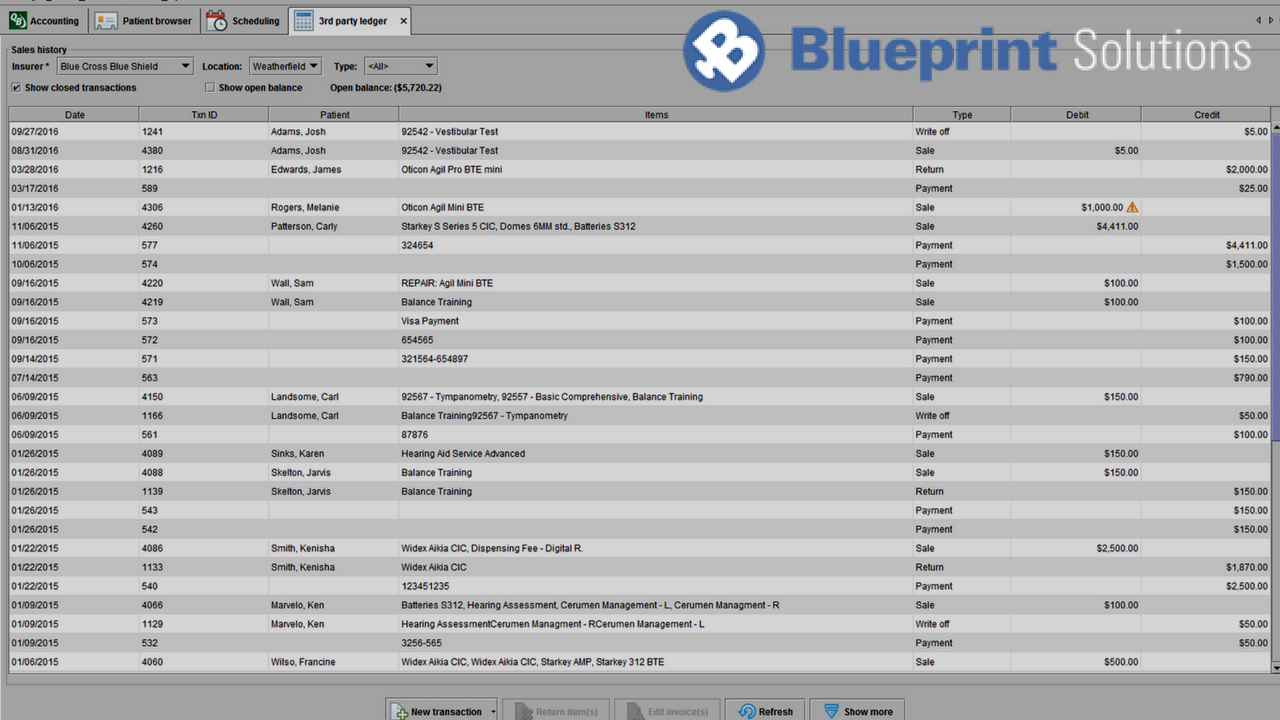Image resolution: width=1280 pixels, height=720 pixels.
Task: Select payment row with item 324654
Action: [x=640, y=246]
